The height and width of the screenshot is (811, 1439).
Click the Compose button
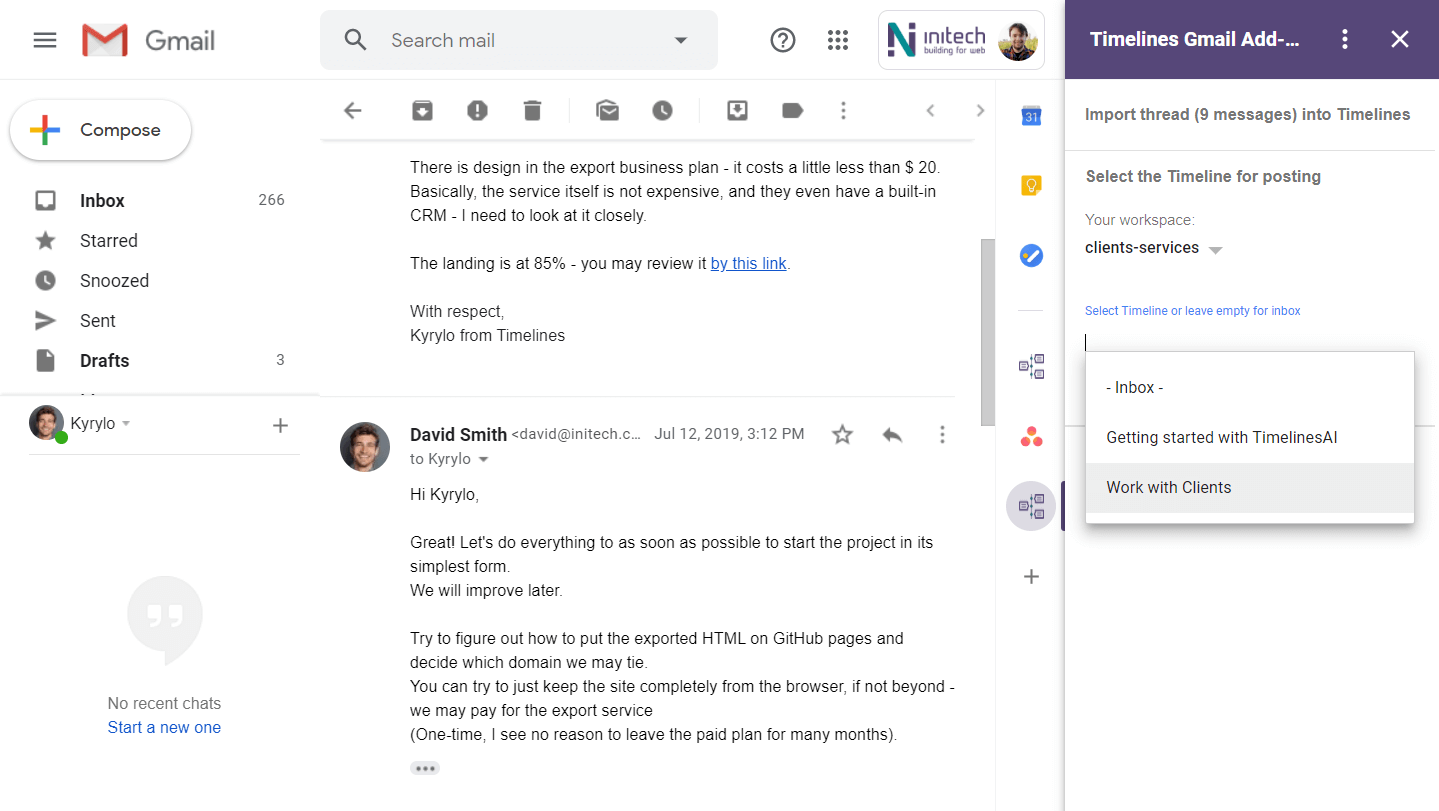[100, 130]
